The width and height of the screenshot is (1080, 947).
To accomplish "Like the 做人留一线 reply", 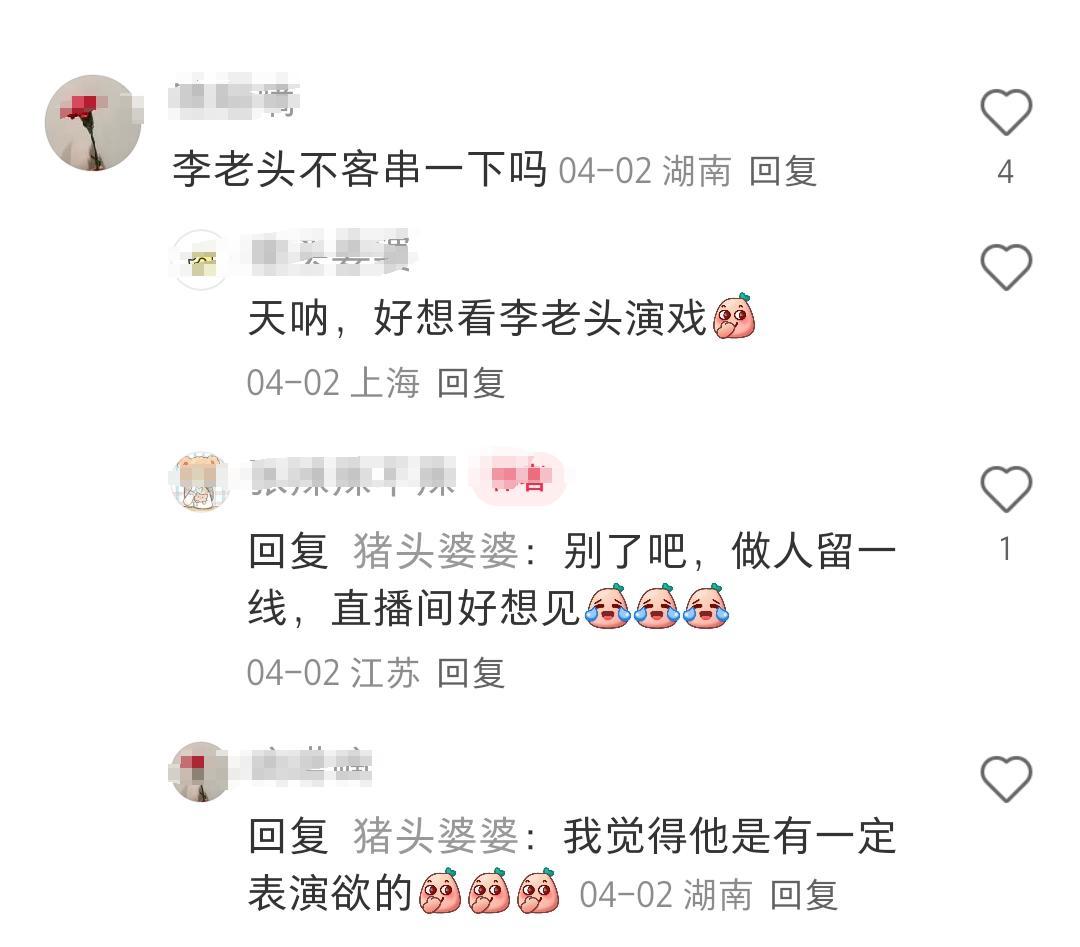I will pyautogui.click(x=1006, y=489).
